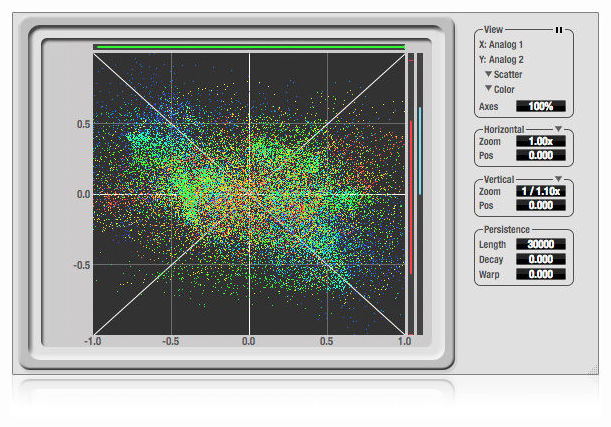Click the -0.5 label on vertical axis
611x427 pixels.
(x=82, y=265)
